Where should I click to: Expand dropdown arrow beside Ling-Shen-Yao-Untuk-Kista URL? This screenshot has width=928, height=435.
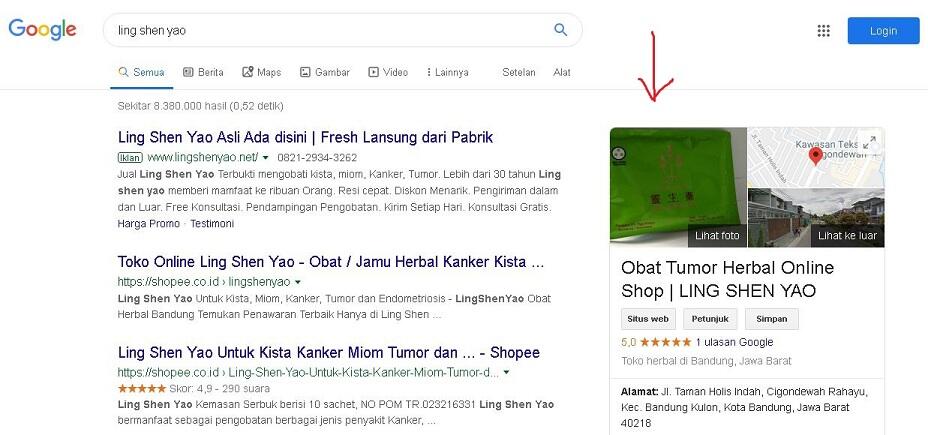[506, 373]
